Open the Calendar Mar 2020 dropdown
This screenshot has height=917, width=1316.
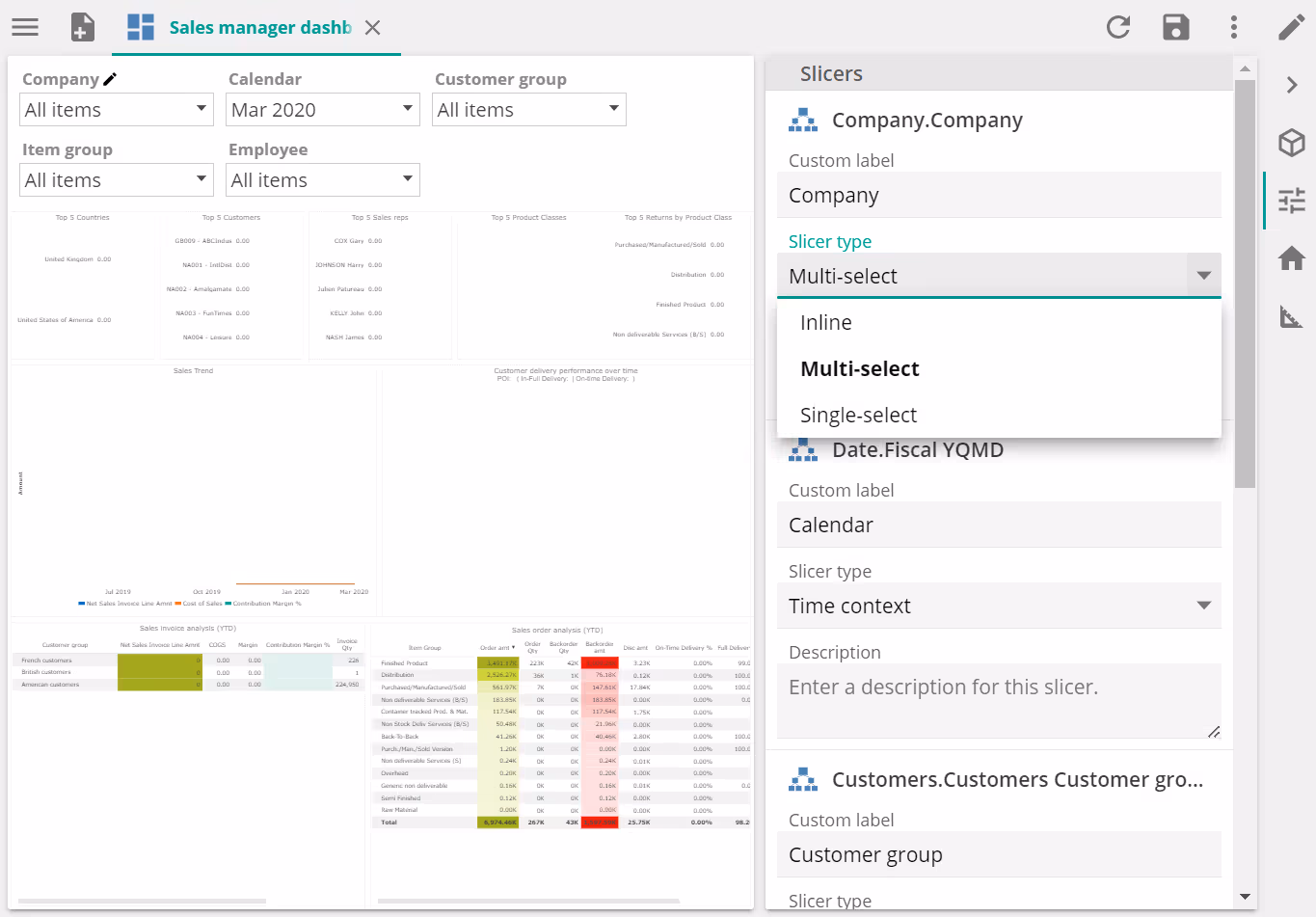[x=323, y=110]
